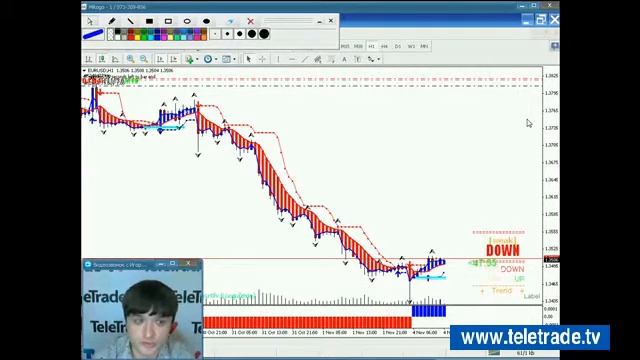Switch chart to candlestick type
Viewport: 640px width, 360px height.
(x=102, y=59)
